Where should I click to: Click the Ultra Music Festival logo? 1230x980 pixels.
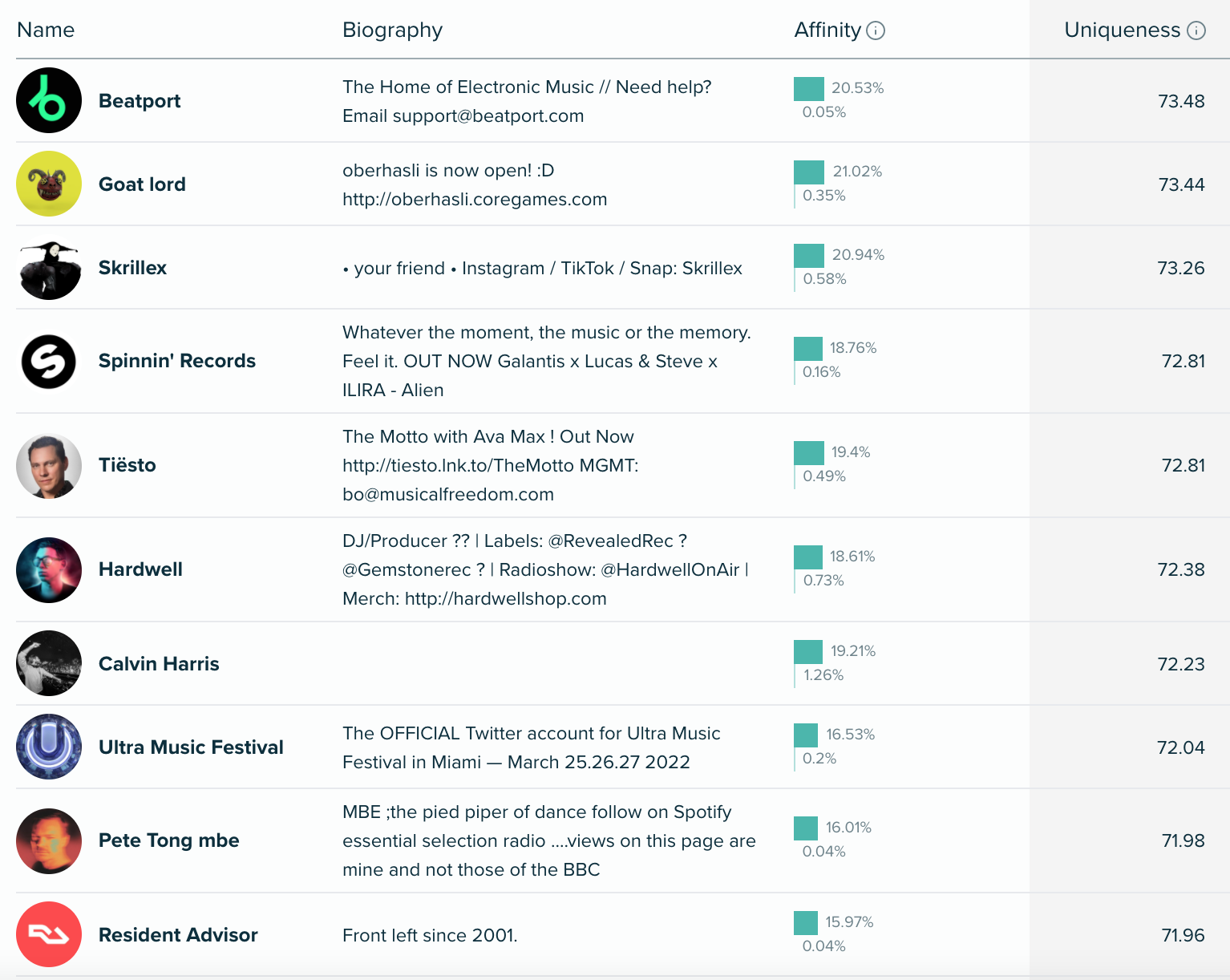pos(49,747)
